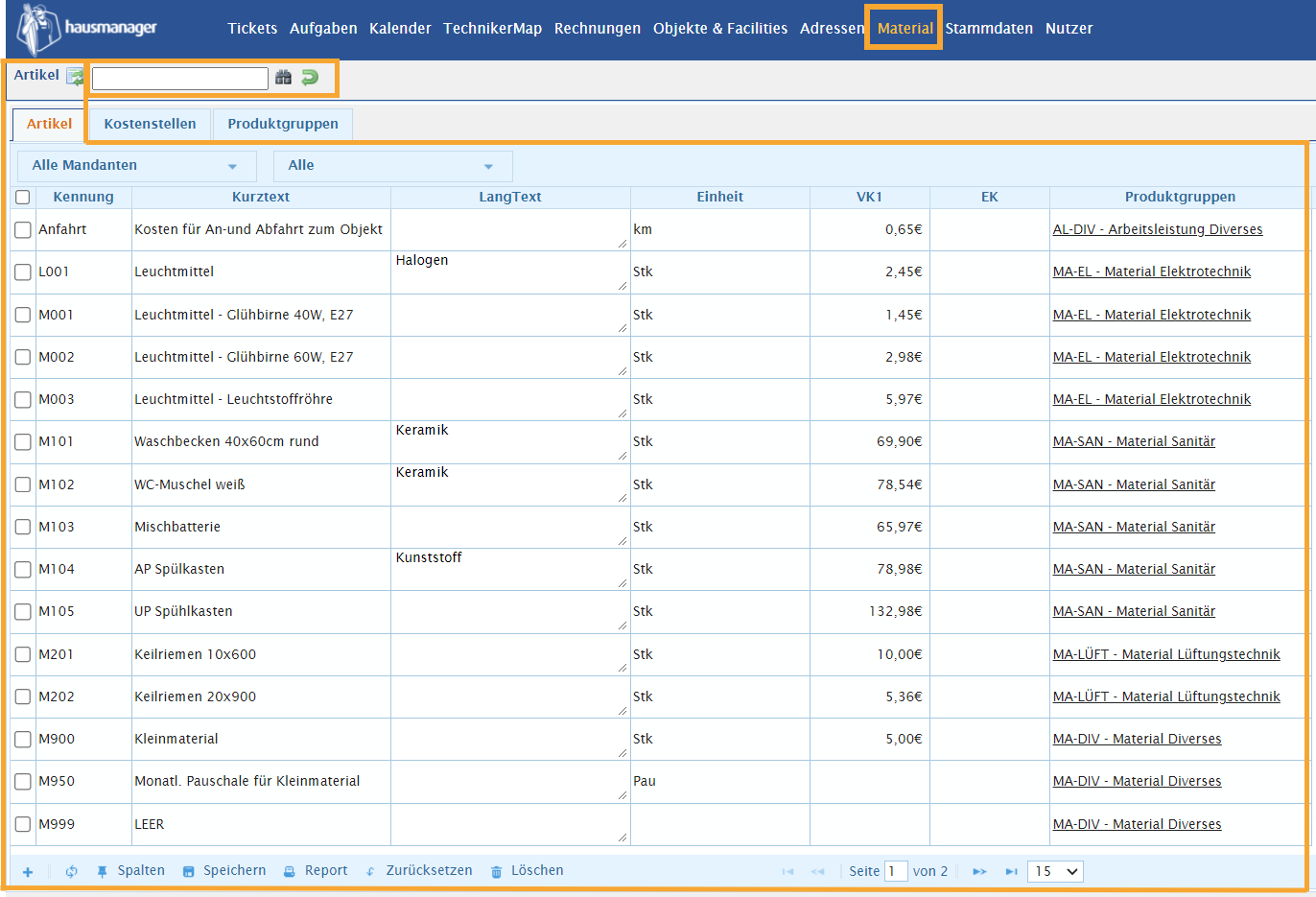Viewport: 1316px width, 897px height.
Task: Sort by the Kurztext column header
Action: point(261,197)
